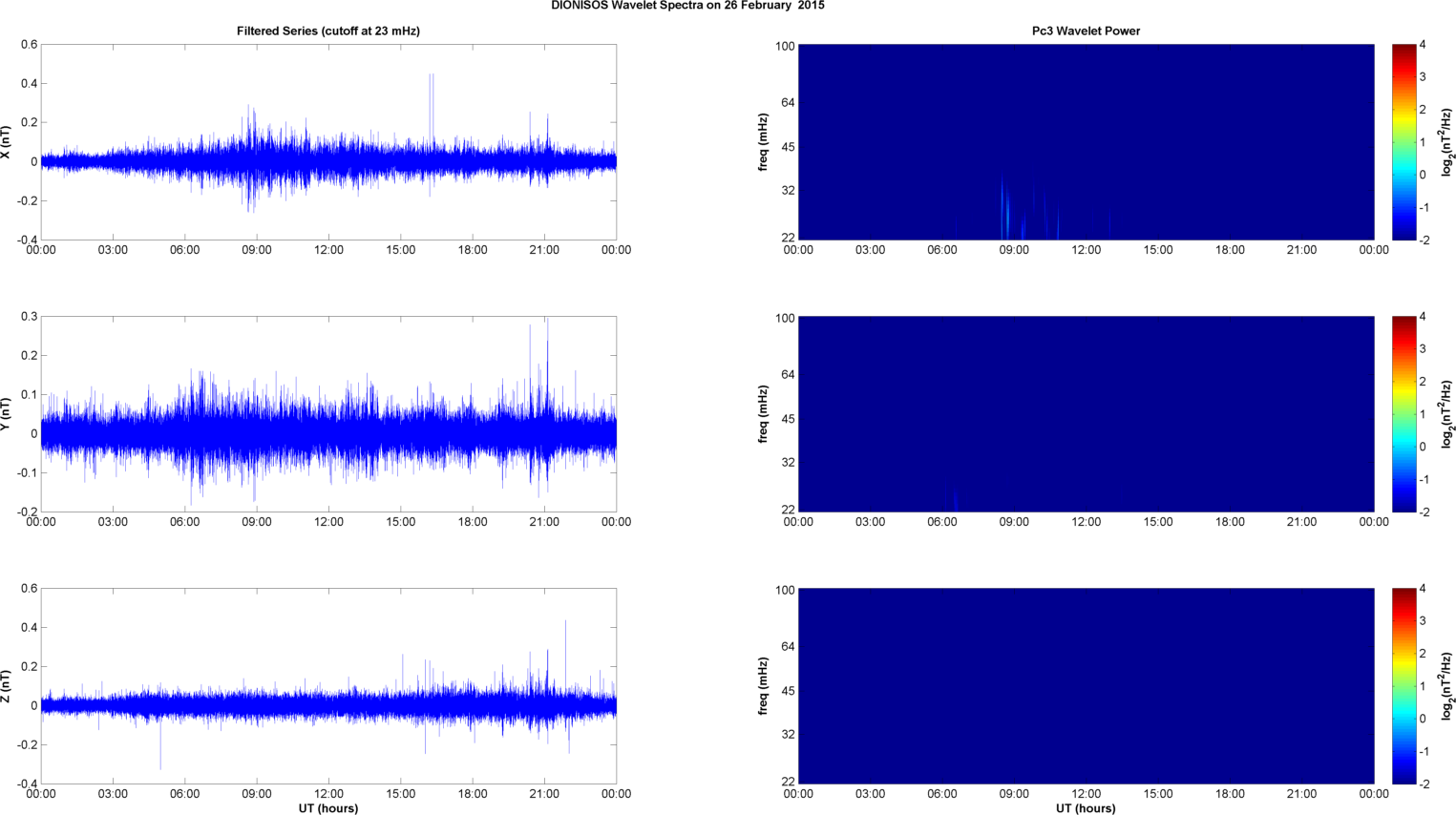Click the '100' frequency tick on top spectrogram
Image resolution: width=1456 pixels, height=815 pixels.
click(x=785, y=46)
